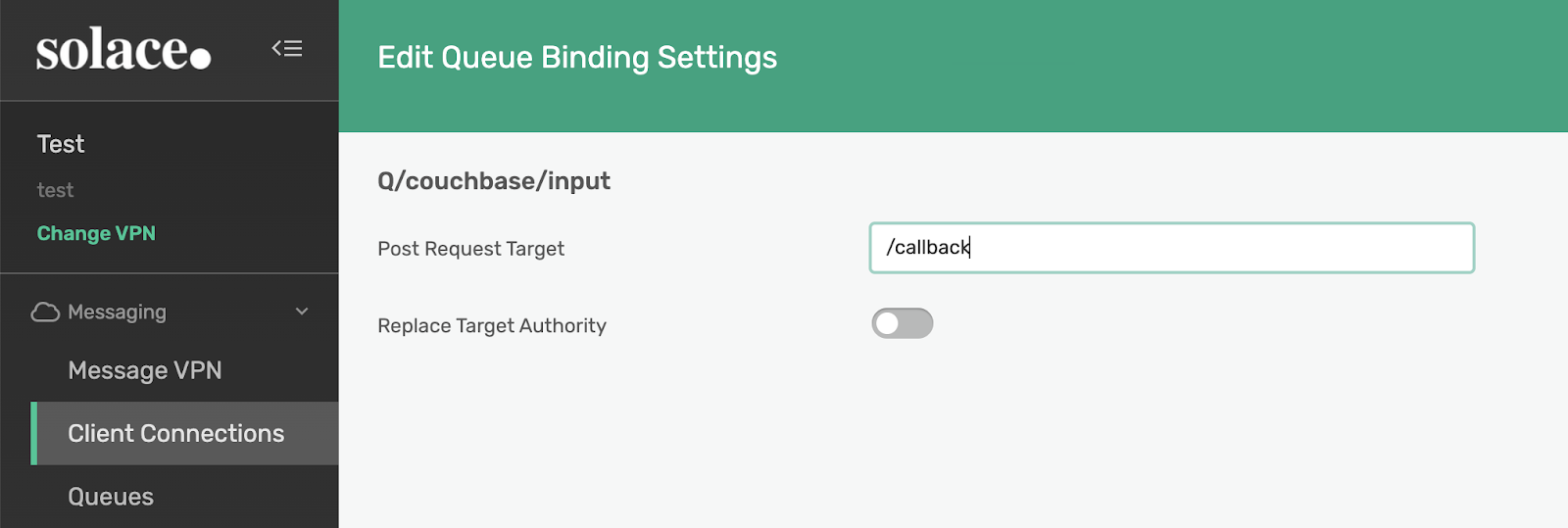The image size is (1568, 528).
Task: Click the cloud icon beside Messaging
Action: tap(45, 312)
